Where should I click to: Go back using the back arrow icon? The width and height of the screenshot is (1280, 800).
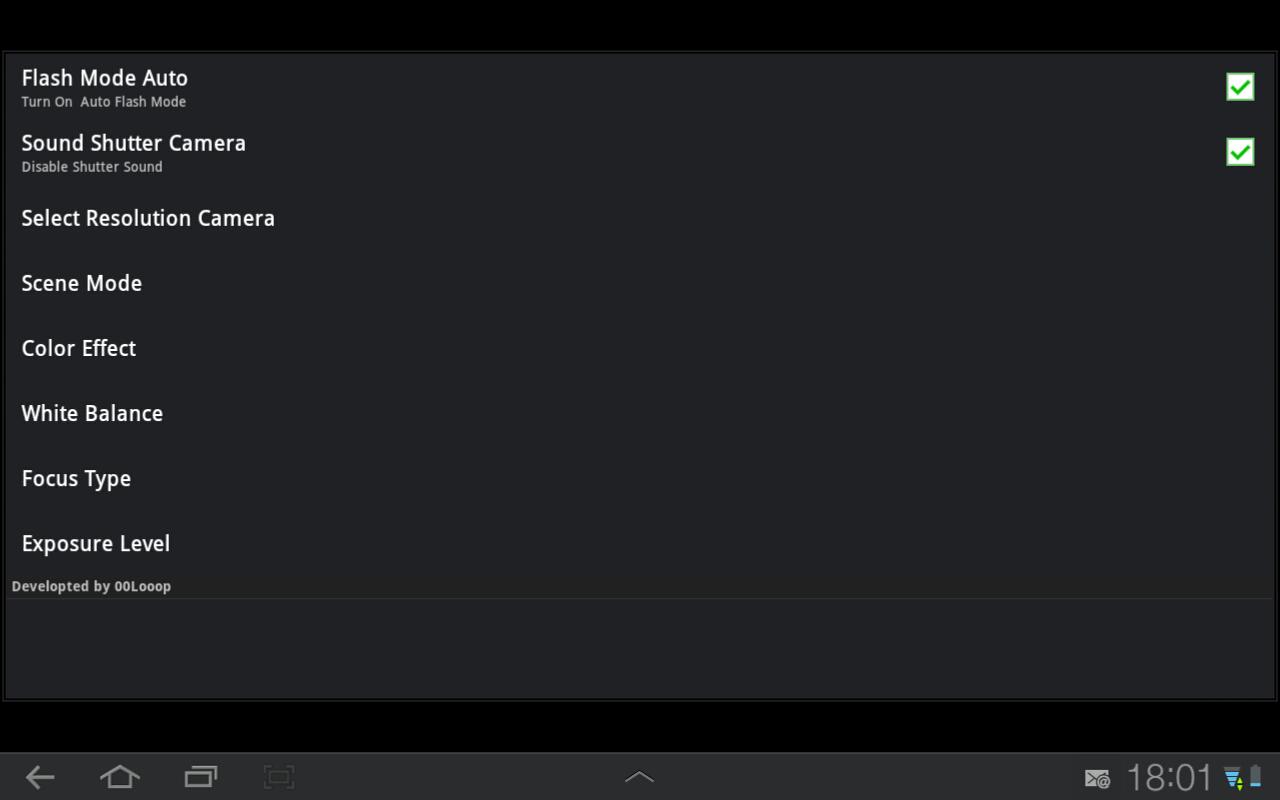click(40, 777)
